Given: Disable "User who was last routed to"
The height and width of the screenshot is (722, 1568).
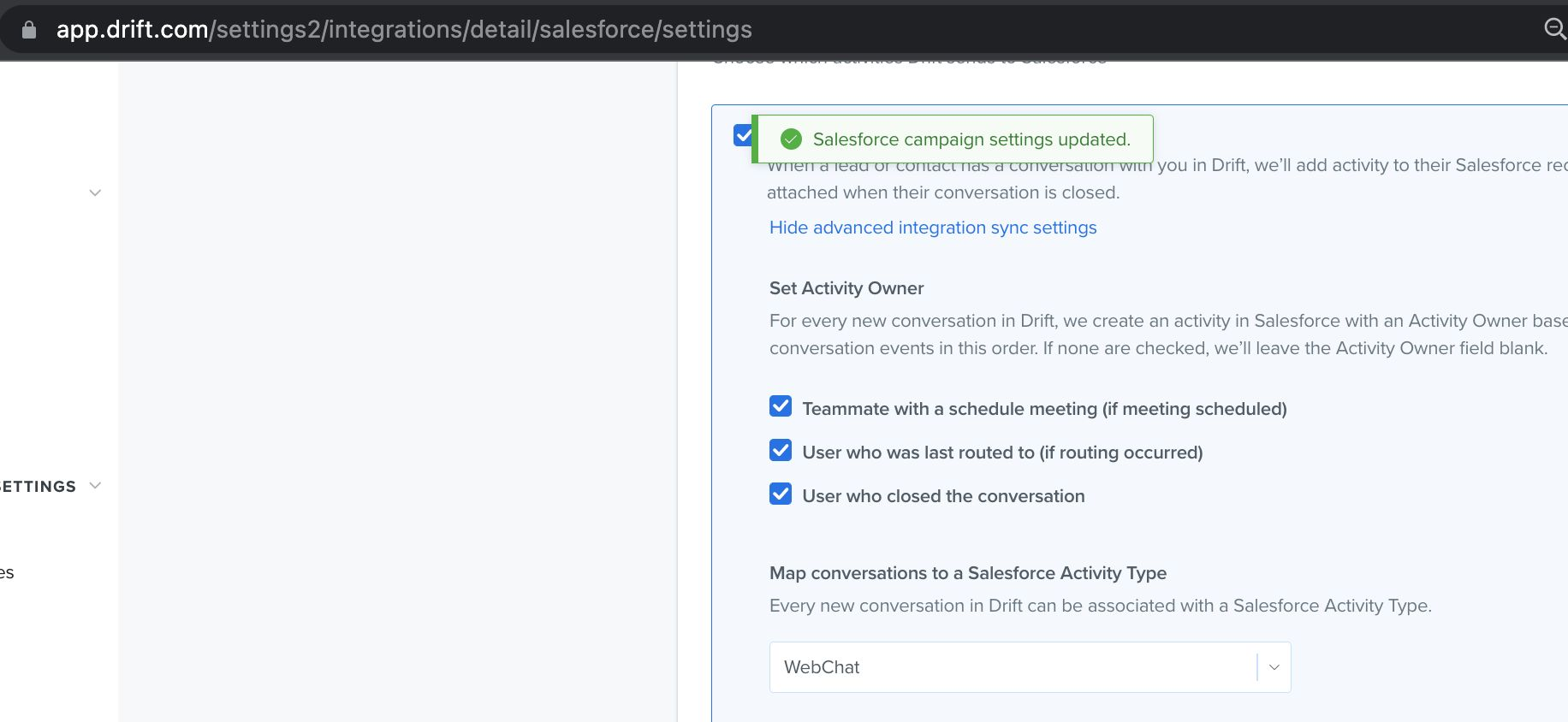Looking at the screenshot, I should (x=780, y=451).
